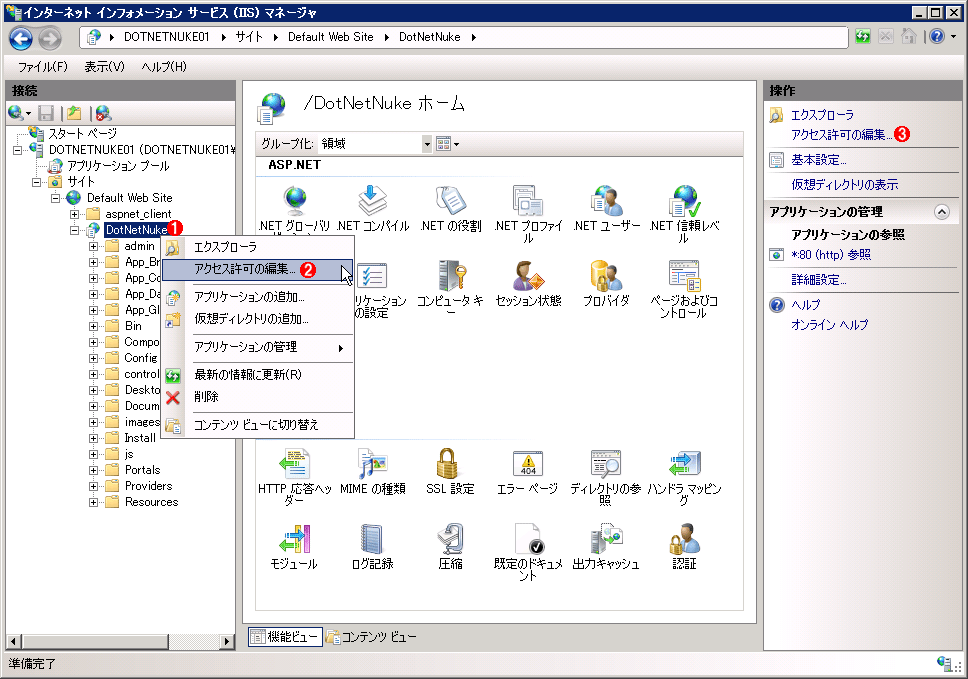Click 仮想ディレクトリの表示 link

[845, 185]
